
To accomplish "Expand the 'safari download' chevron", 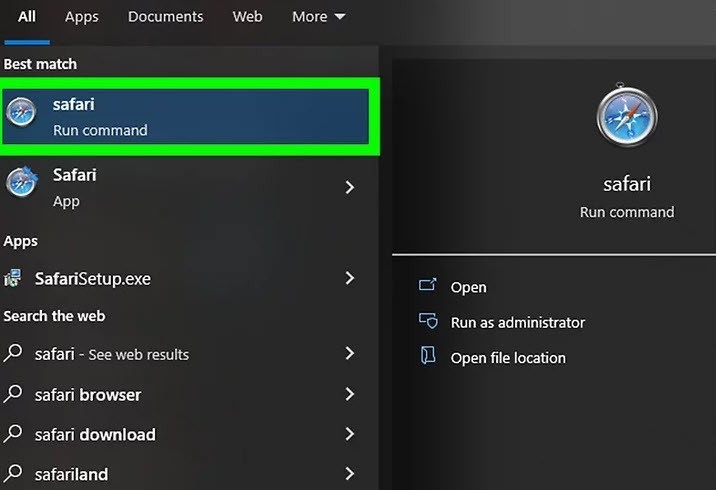I will click(x=350, y=434).
